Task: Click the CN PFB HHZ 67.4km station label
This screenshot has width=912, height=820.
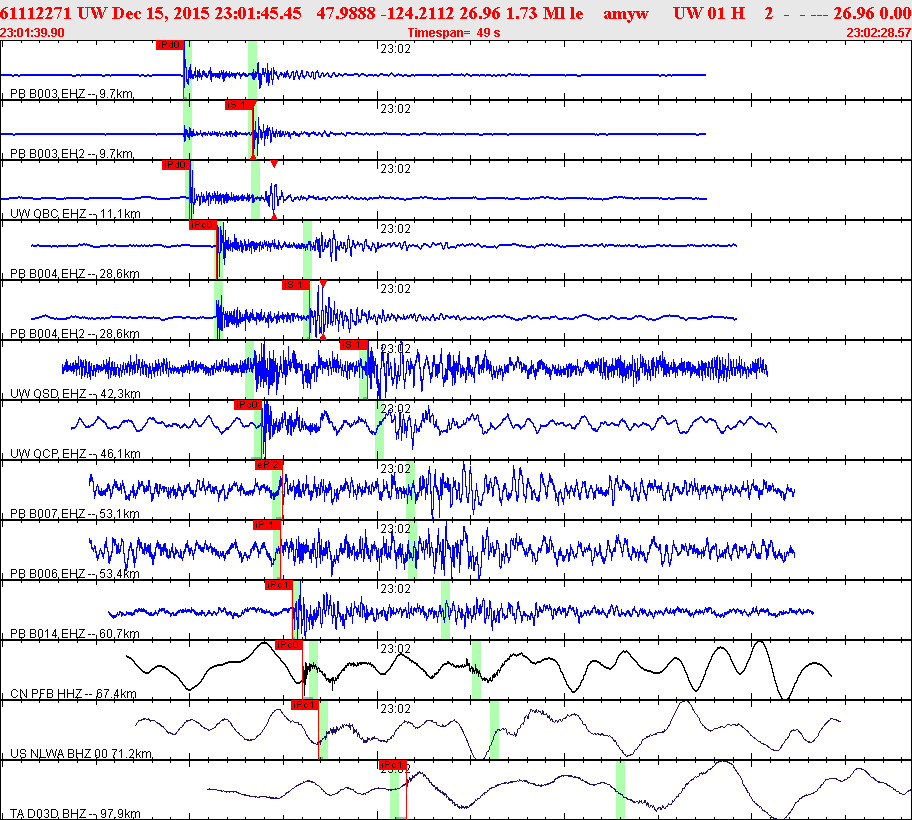Action: click(x=73, y=693)
